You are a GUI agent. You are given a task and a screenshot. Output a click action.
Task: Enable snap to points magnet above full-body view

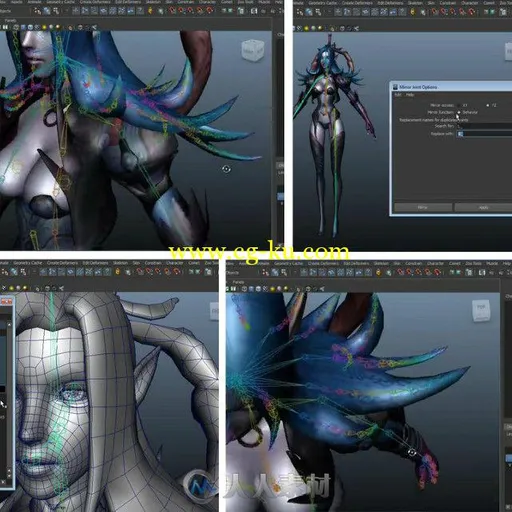[x=452, y=12]
